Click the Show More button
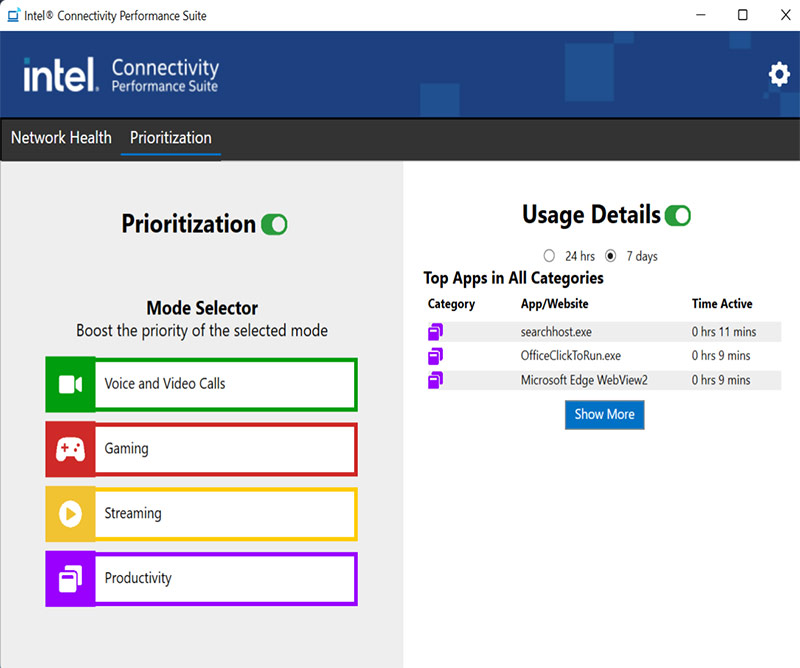Viewport: 800px width, 668px height. [x=605, y=414]
